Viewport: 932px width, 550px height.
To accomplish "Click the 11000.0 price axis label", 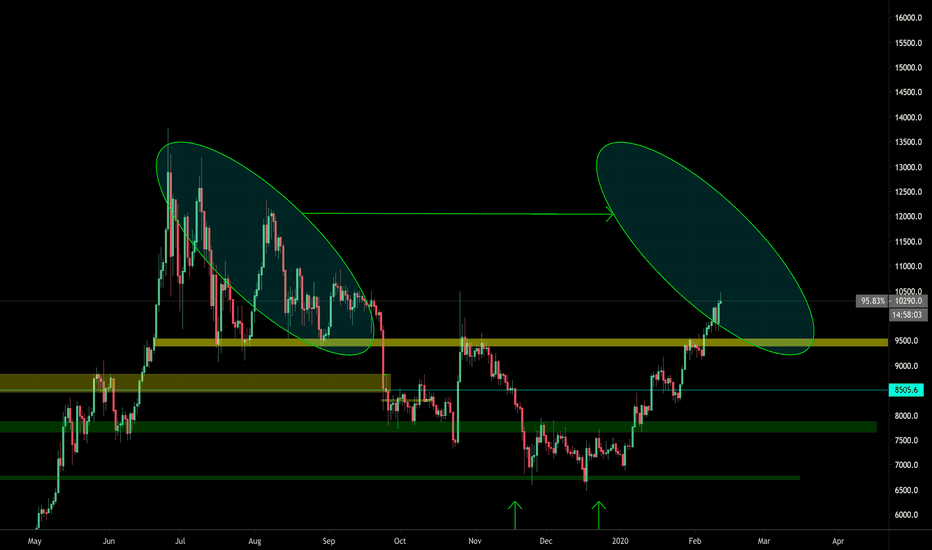I will (908, 266).
